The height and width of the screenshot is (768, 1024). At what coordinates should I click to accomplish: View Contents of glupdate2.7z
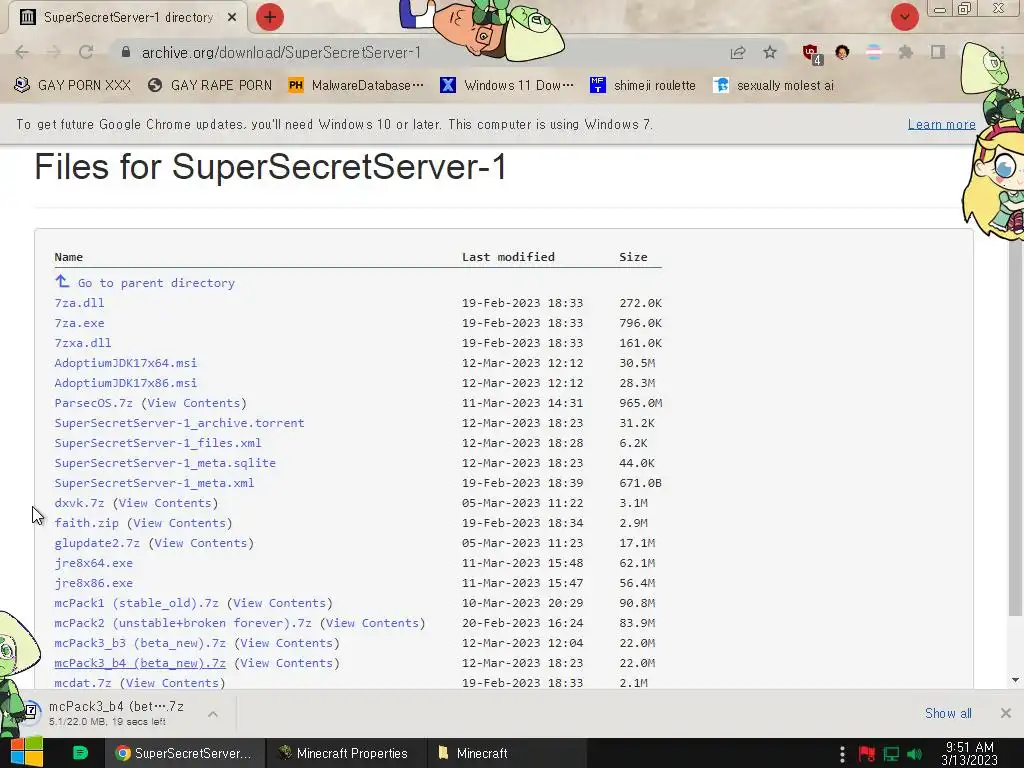201,543
